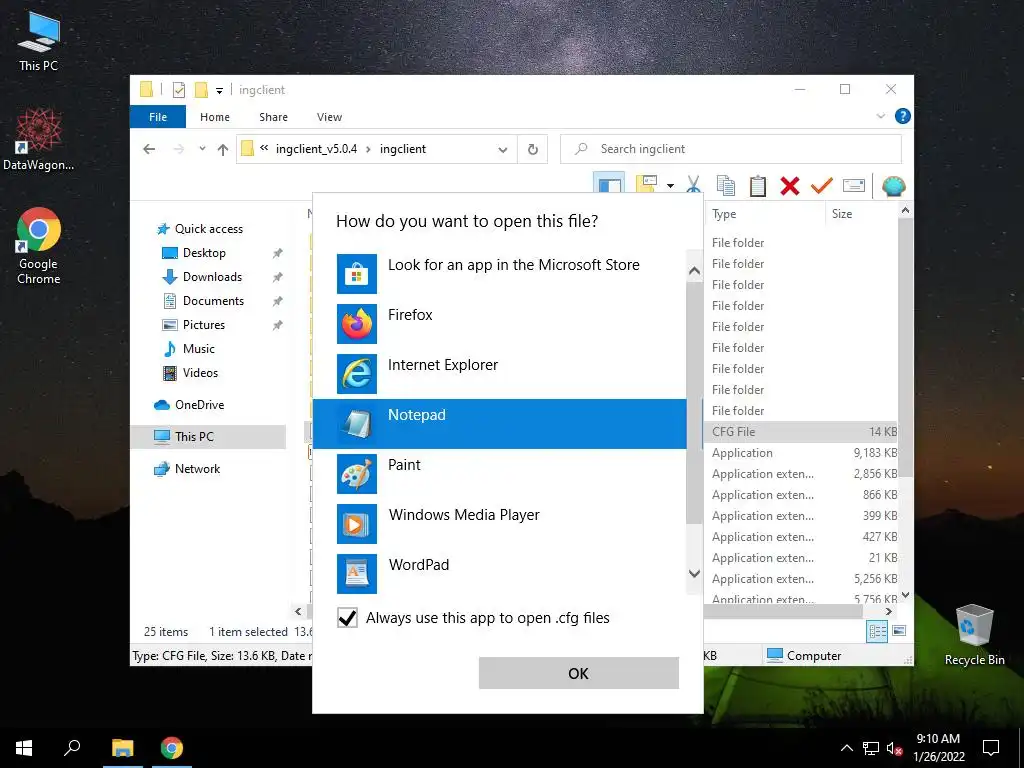Click the Application row sized 9,183 KB
Viewport: 1024px width, 768px height.
pyautogui.click(x=801, y=453)
